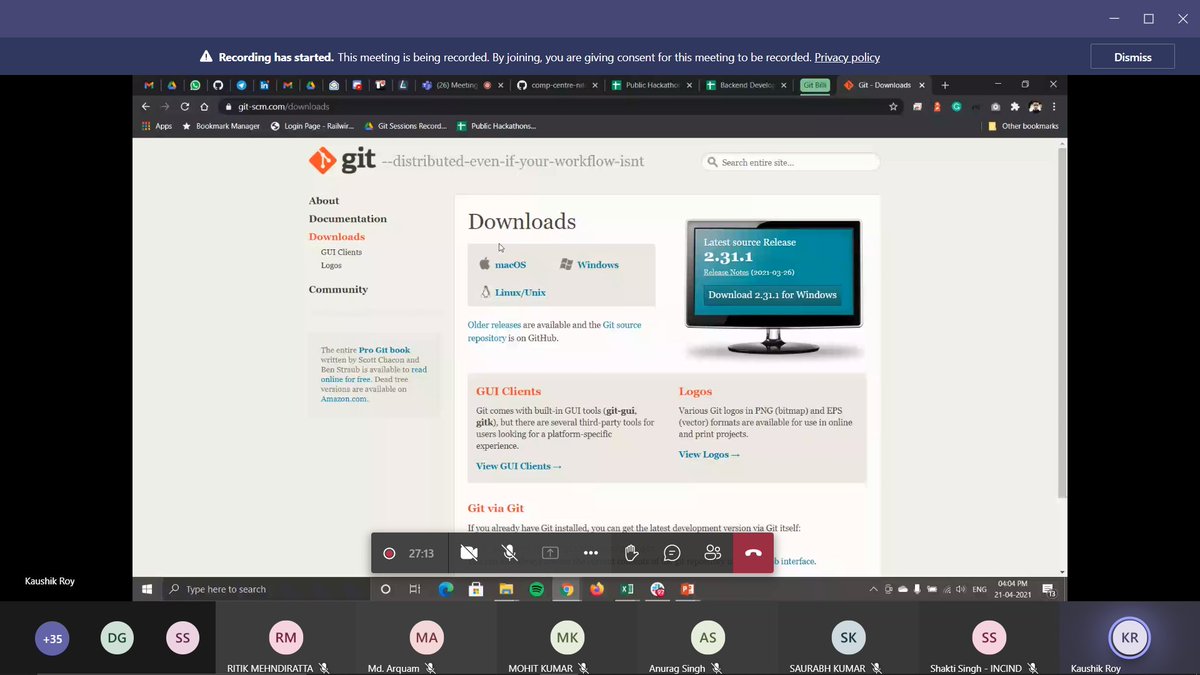Open Firefox from the taskbar

click(597, 589)
